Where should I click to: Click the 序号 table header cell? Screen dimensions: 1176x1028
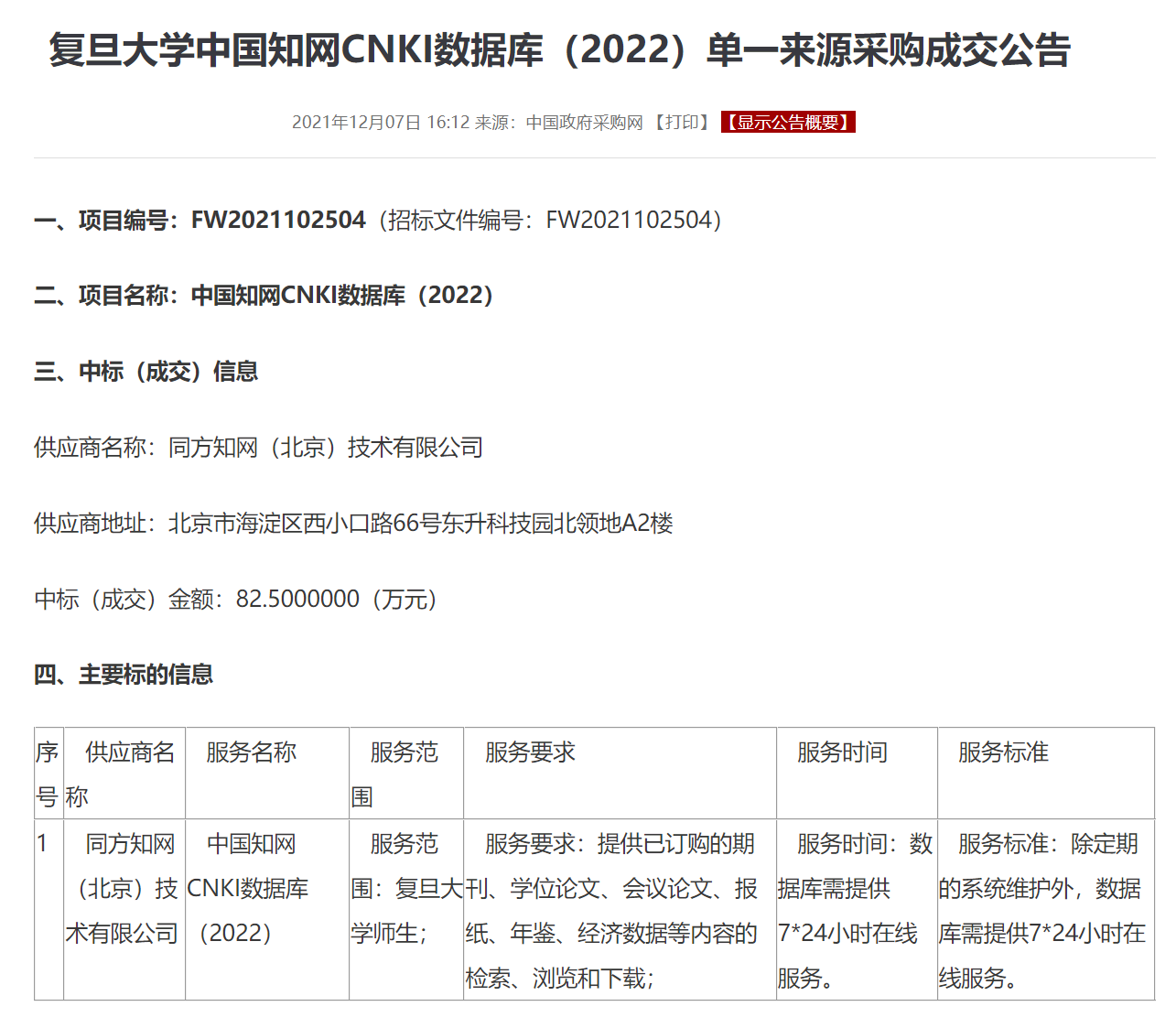[49, 774]
